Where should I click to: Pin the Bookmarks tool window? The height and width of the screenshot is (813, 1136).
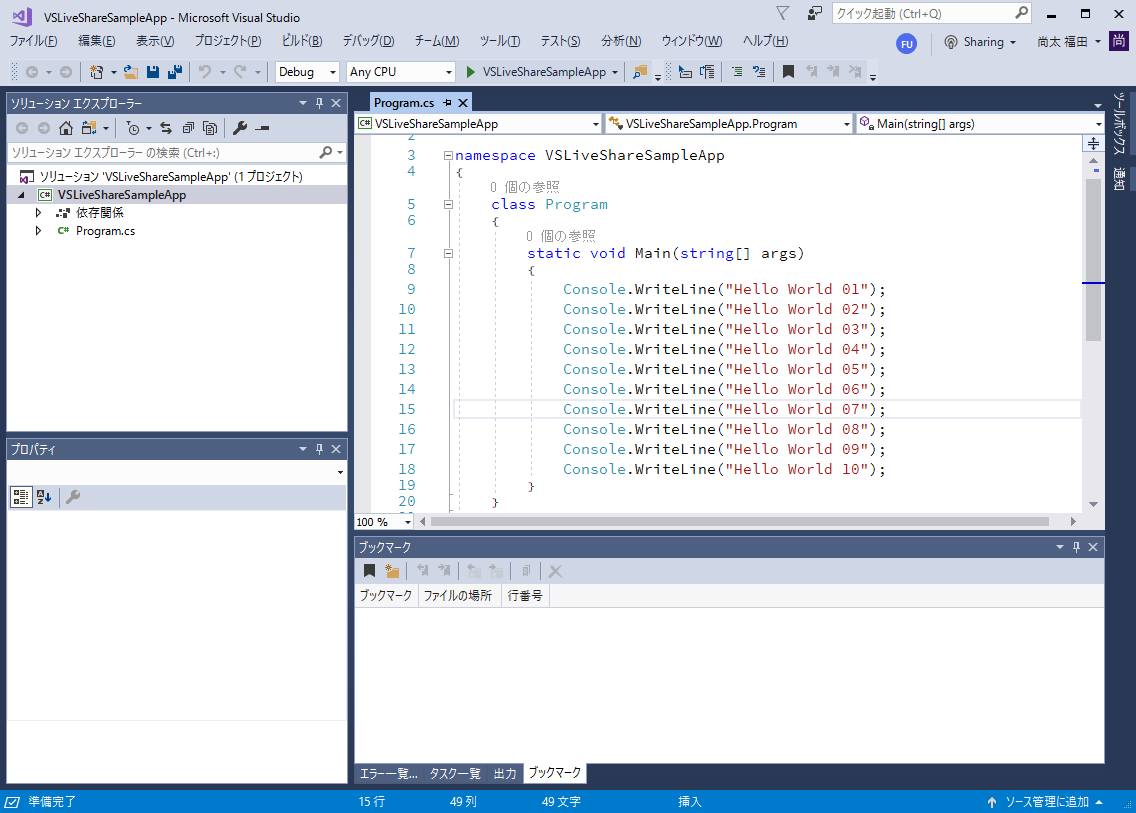pos(1075,546)
